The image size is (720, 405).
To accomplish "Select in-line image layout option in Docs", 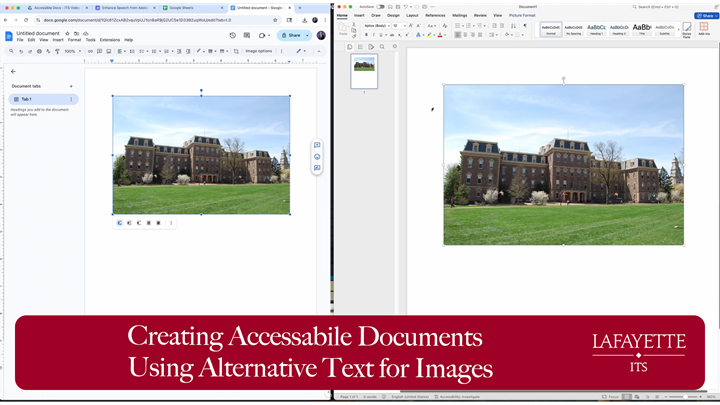I will 119,223.
